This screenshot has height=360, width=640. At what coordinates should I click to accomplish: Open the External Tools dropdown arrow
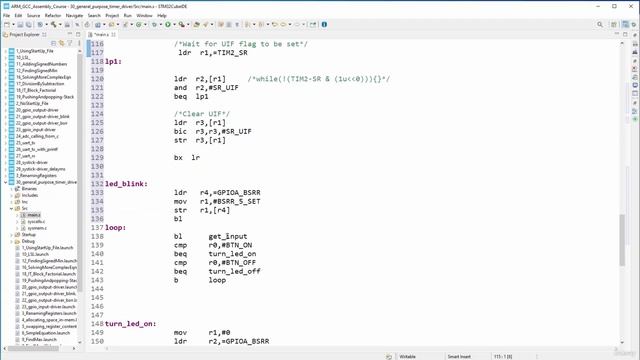pos(188,24)
